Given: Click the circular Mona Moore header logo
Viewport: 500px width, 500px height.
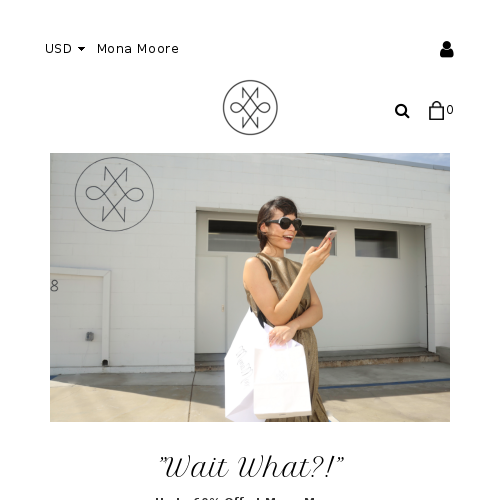Looking at the screenshot, I should [250, 107].
